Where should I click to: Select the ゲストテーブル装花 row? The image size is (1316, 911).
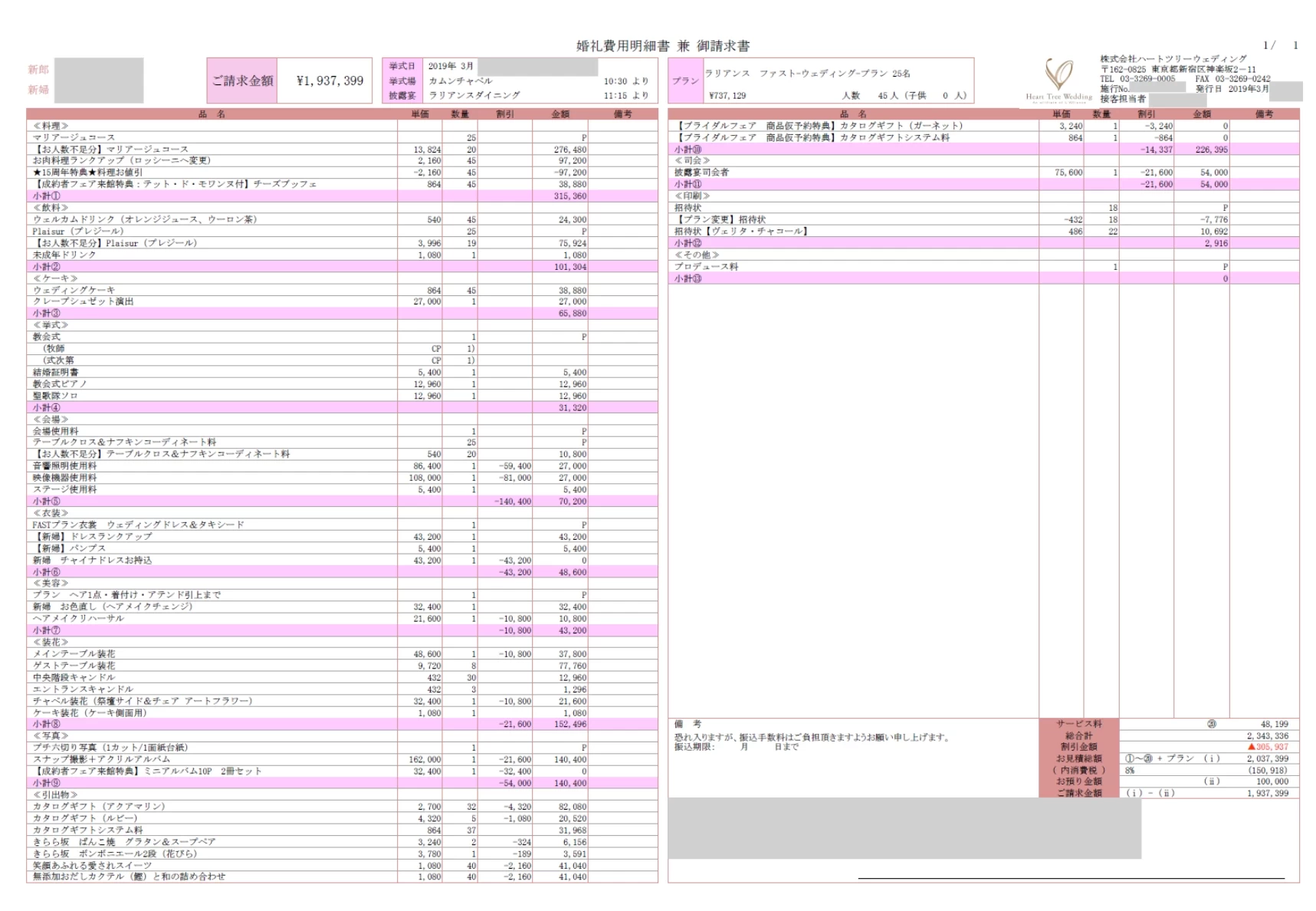point(342,666)
